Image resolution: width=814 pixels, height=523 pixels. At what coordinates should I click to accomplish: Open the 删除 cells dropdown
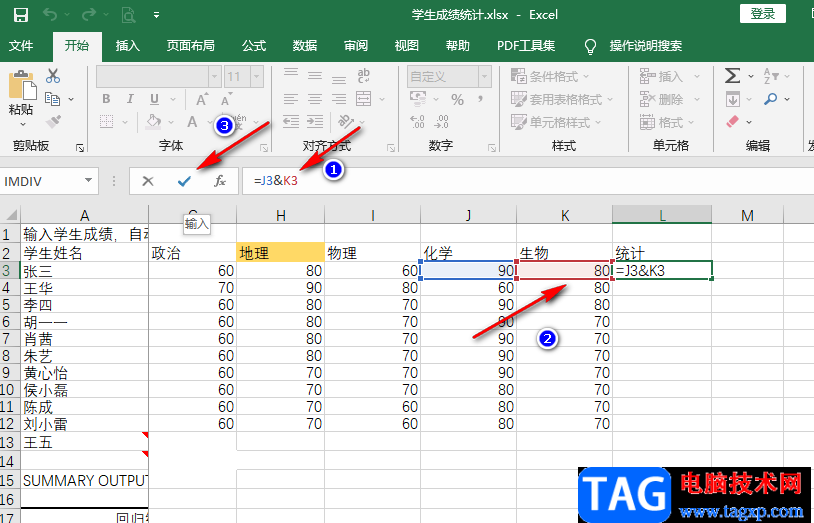(x=670, y=99)
